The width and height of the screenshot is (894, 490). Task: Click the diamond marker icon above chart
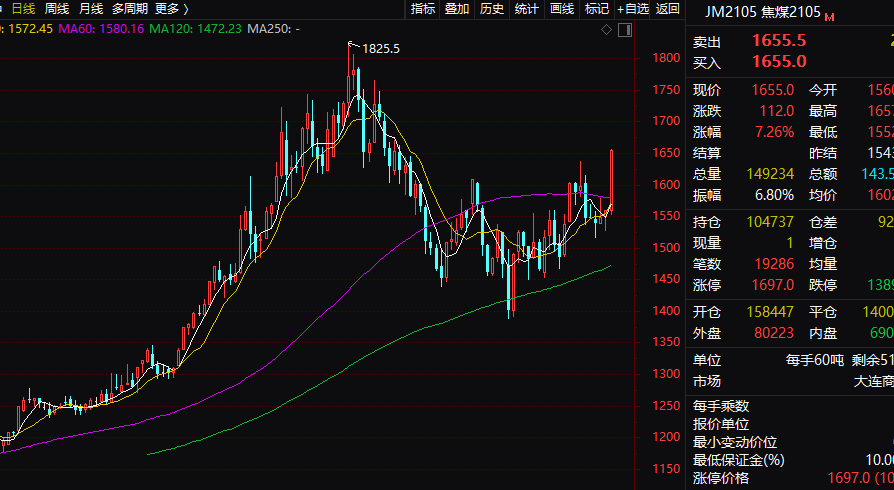(x=607, y=30)
